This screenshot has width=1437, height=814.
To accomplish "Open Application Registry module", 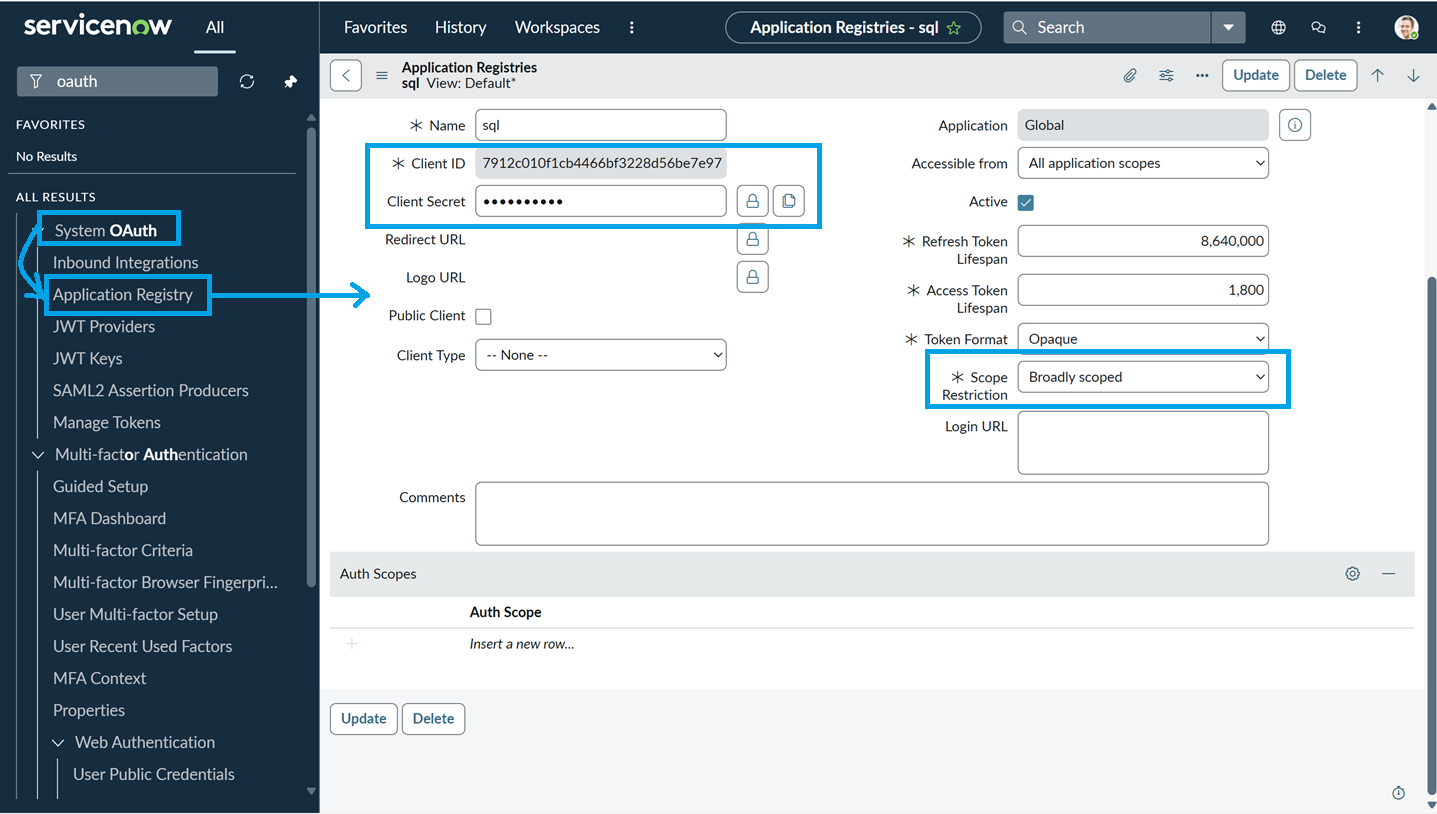I will [123, 294].
